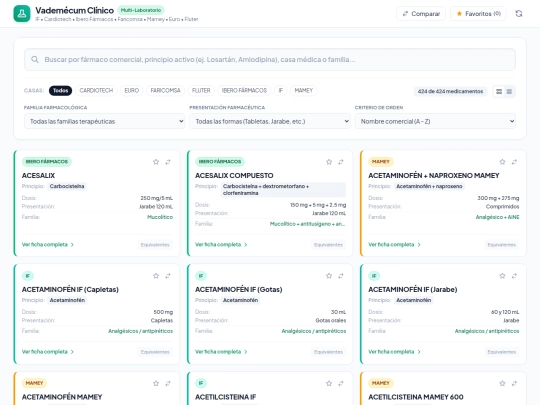Star the ACETAMINOFÉN IF (Jarabe) card

point(502,276)
